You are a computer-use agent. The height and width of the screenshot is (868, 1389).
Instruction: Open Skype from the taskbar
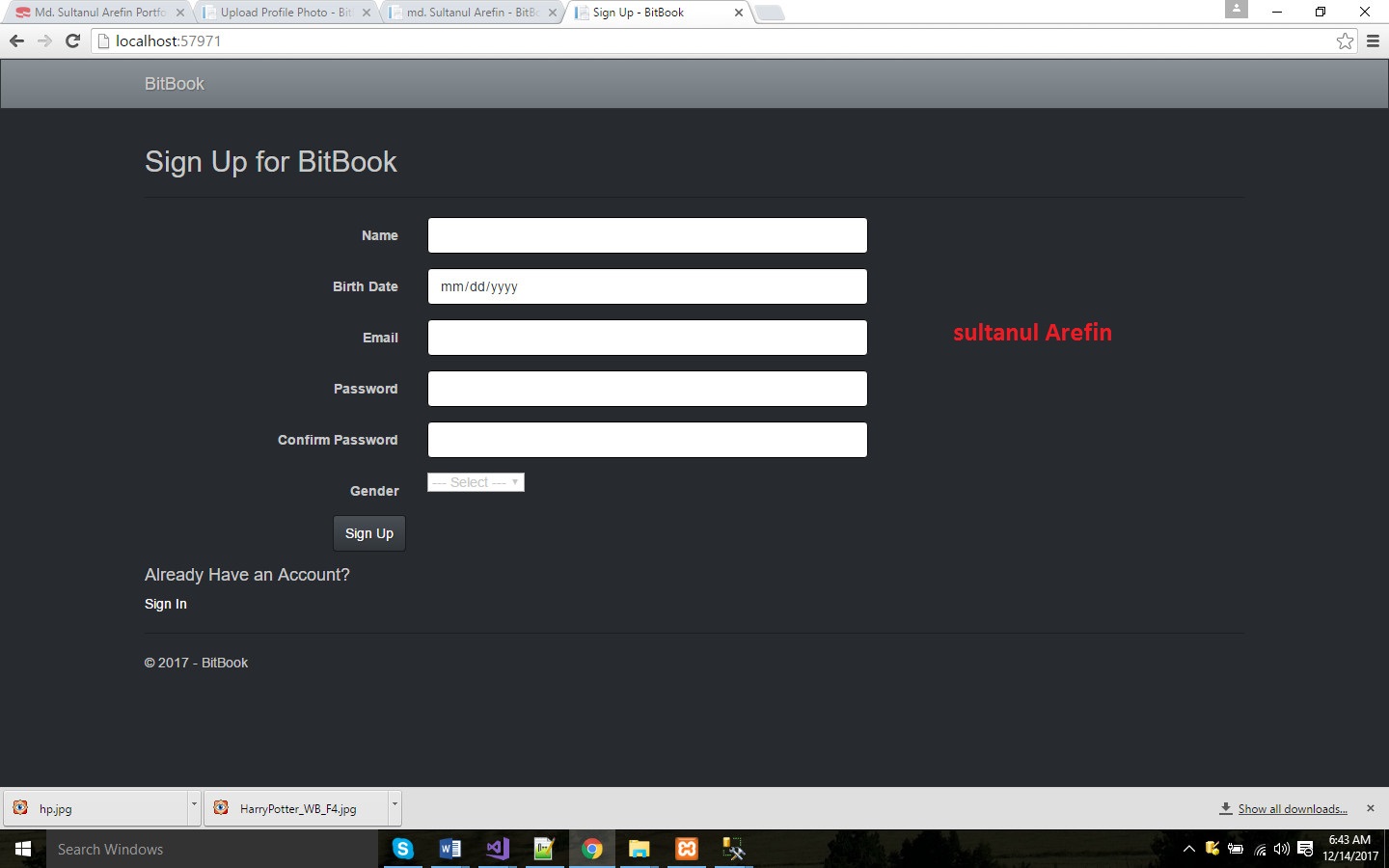(x=403, y=849)
